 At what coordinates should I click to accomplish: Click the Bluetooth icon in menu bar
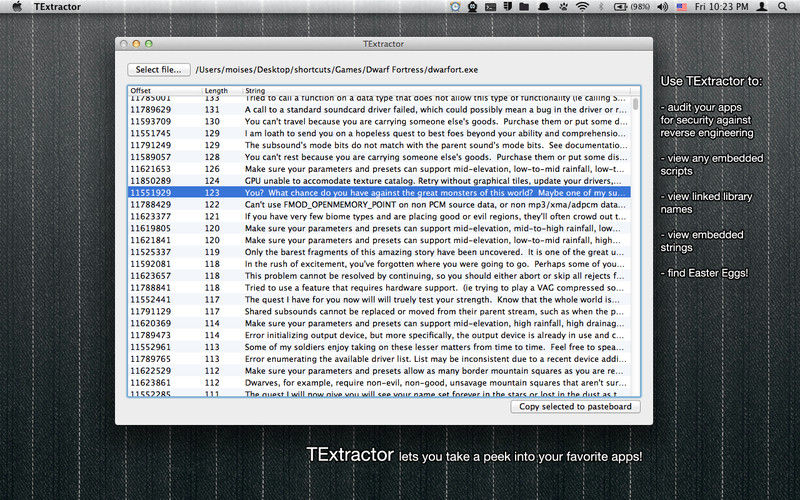point(601,7)
